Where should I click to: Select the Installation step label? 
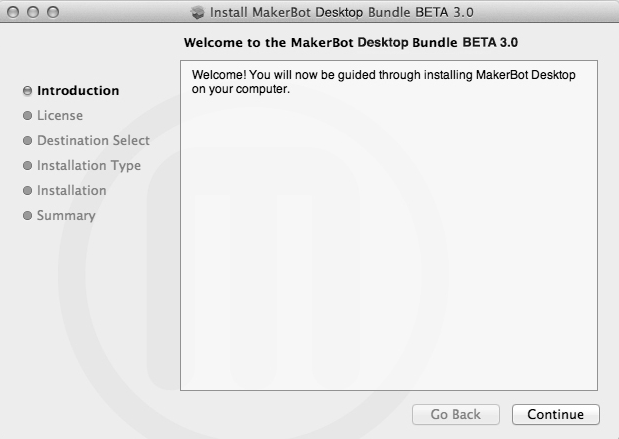coord(71,190)
